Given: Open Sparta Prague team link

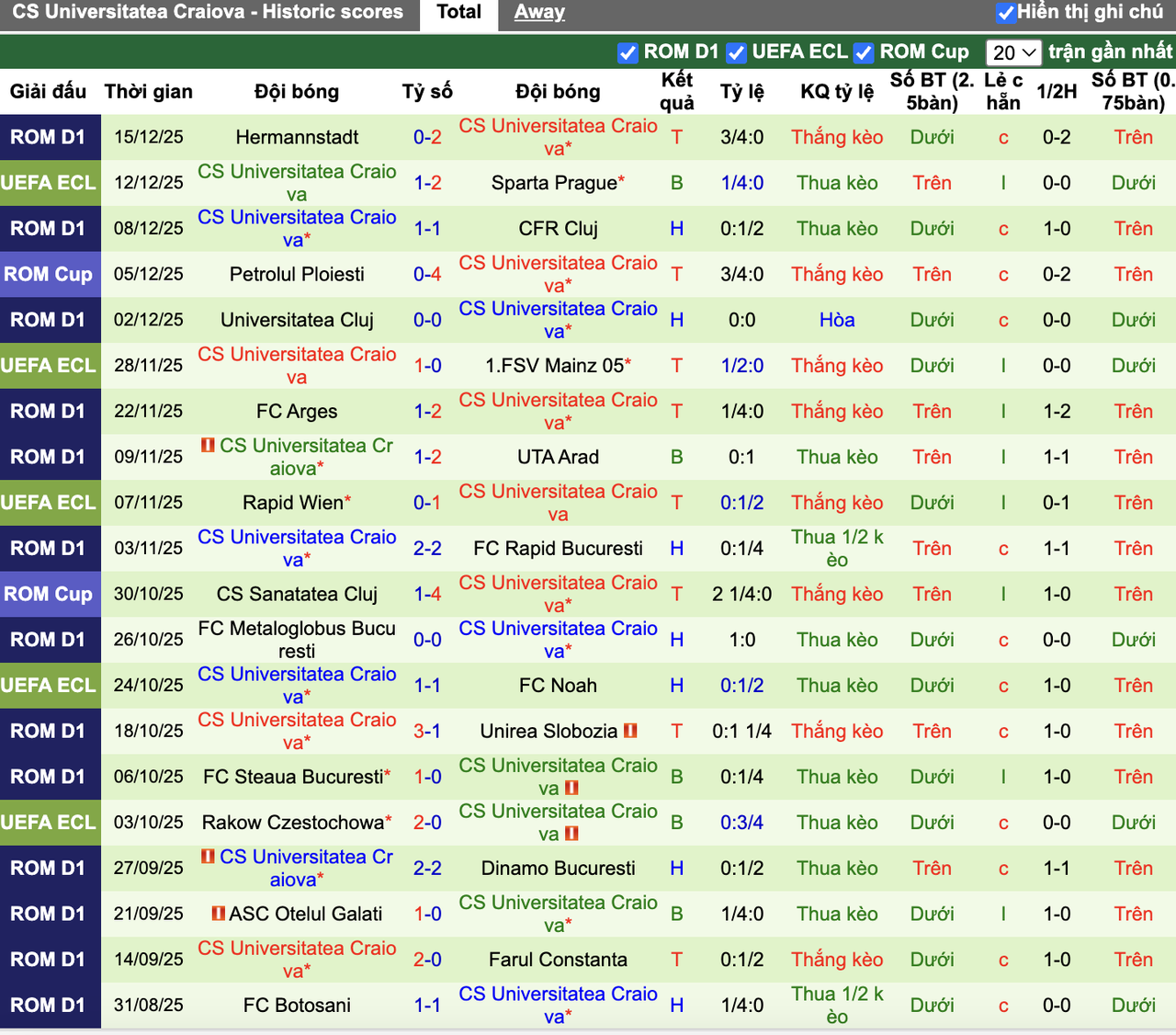Looking at the screenshot, I should tap(554, 183).
